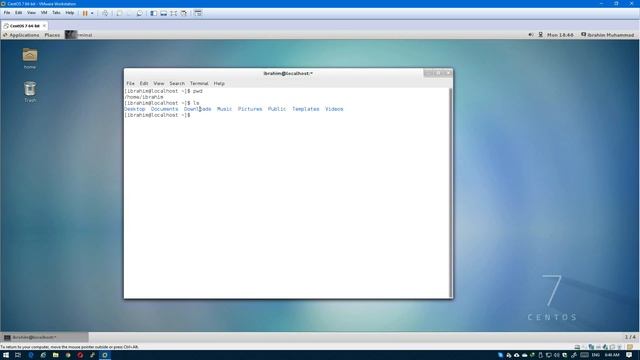Open VMware Help menu
640x360 pixels.
70,13
